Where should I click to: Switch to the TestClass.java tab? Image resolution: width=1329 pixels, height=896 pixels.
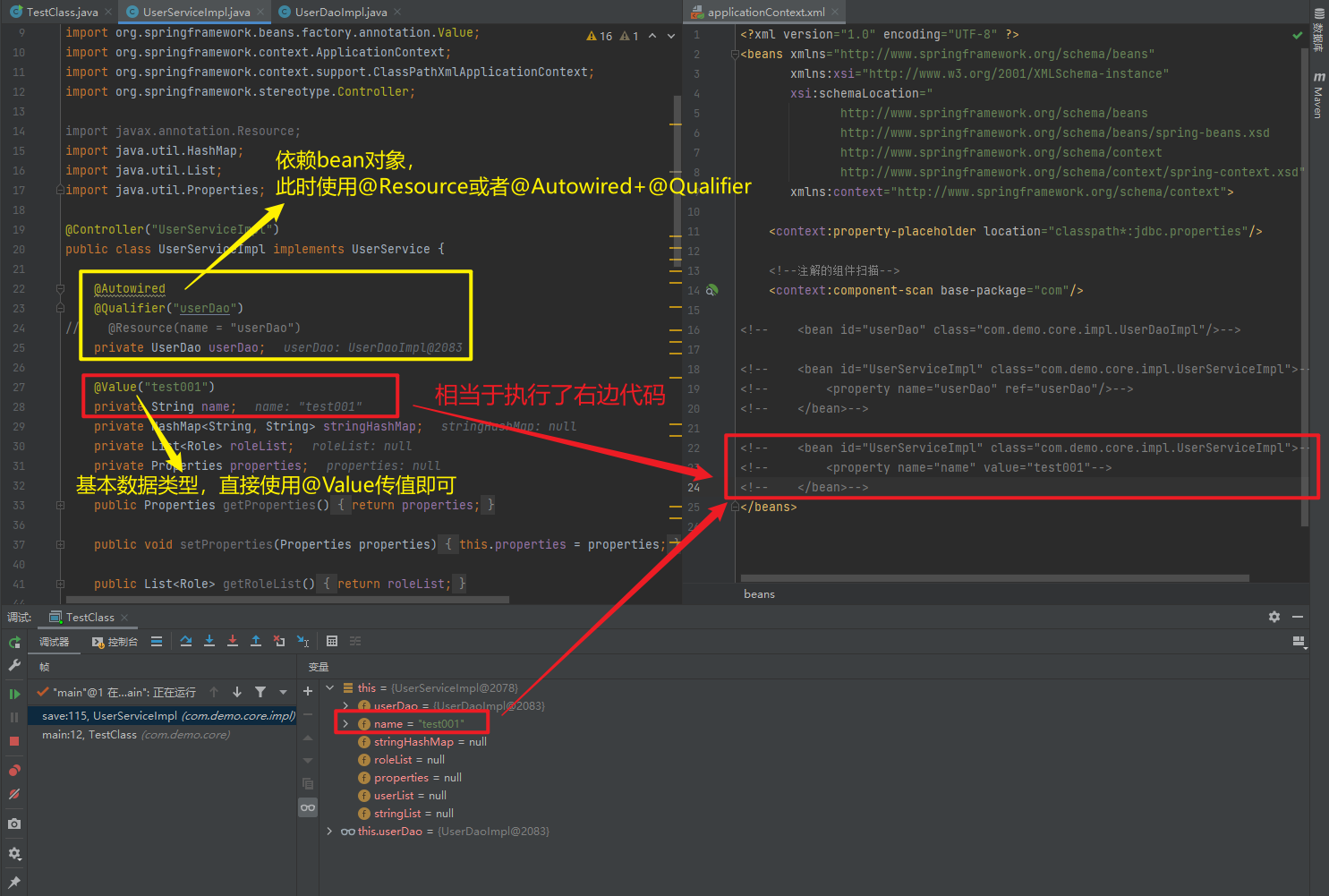click(x=62, y=12)
